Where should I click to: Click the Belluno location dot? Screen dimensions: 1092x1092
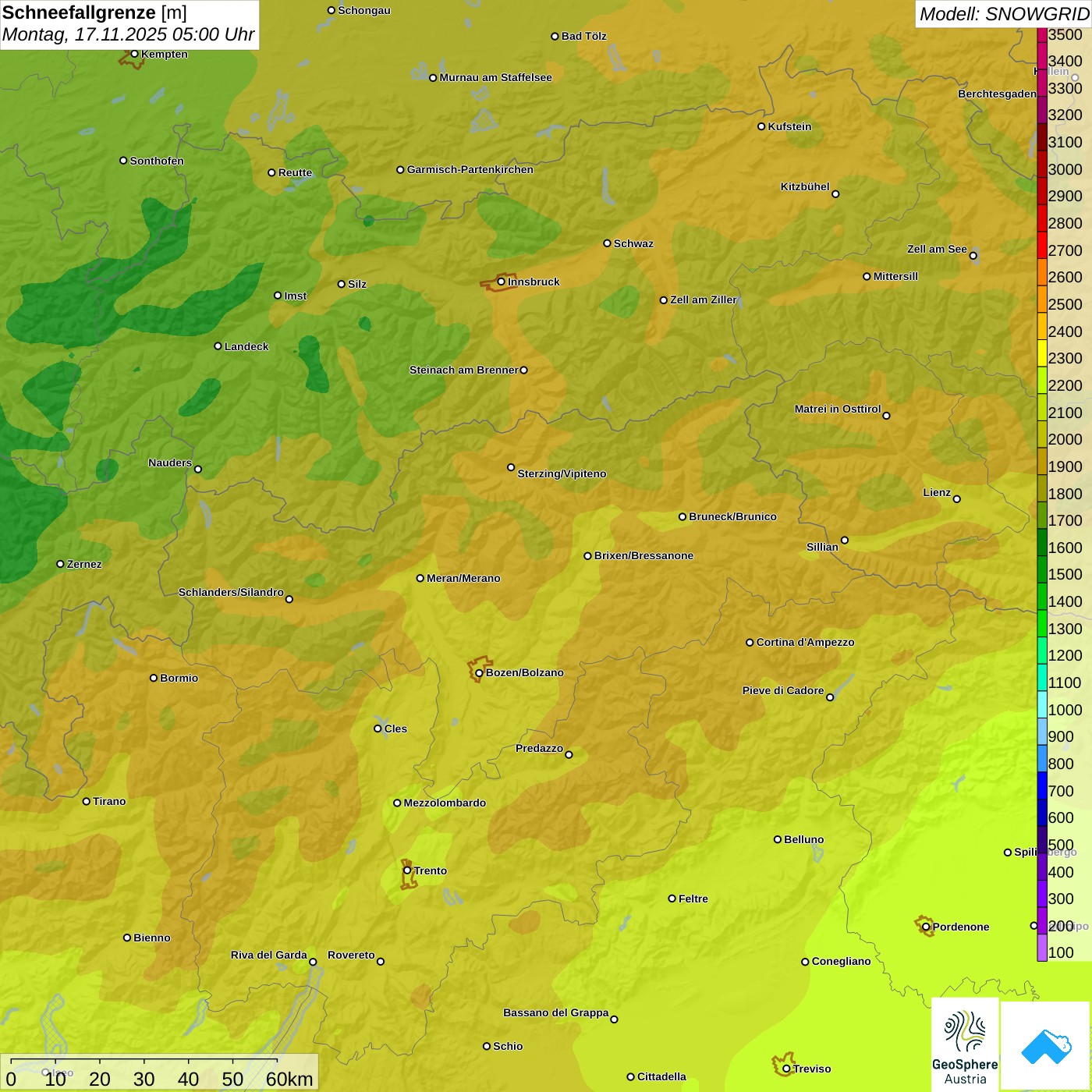[777, 839]
